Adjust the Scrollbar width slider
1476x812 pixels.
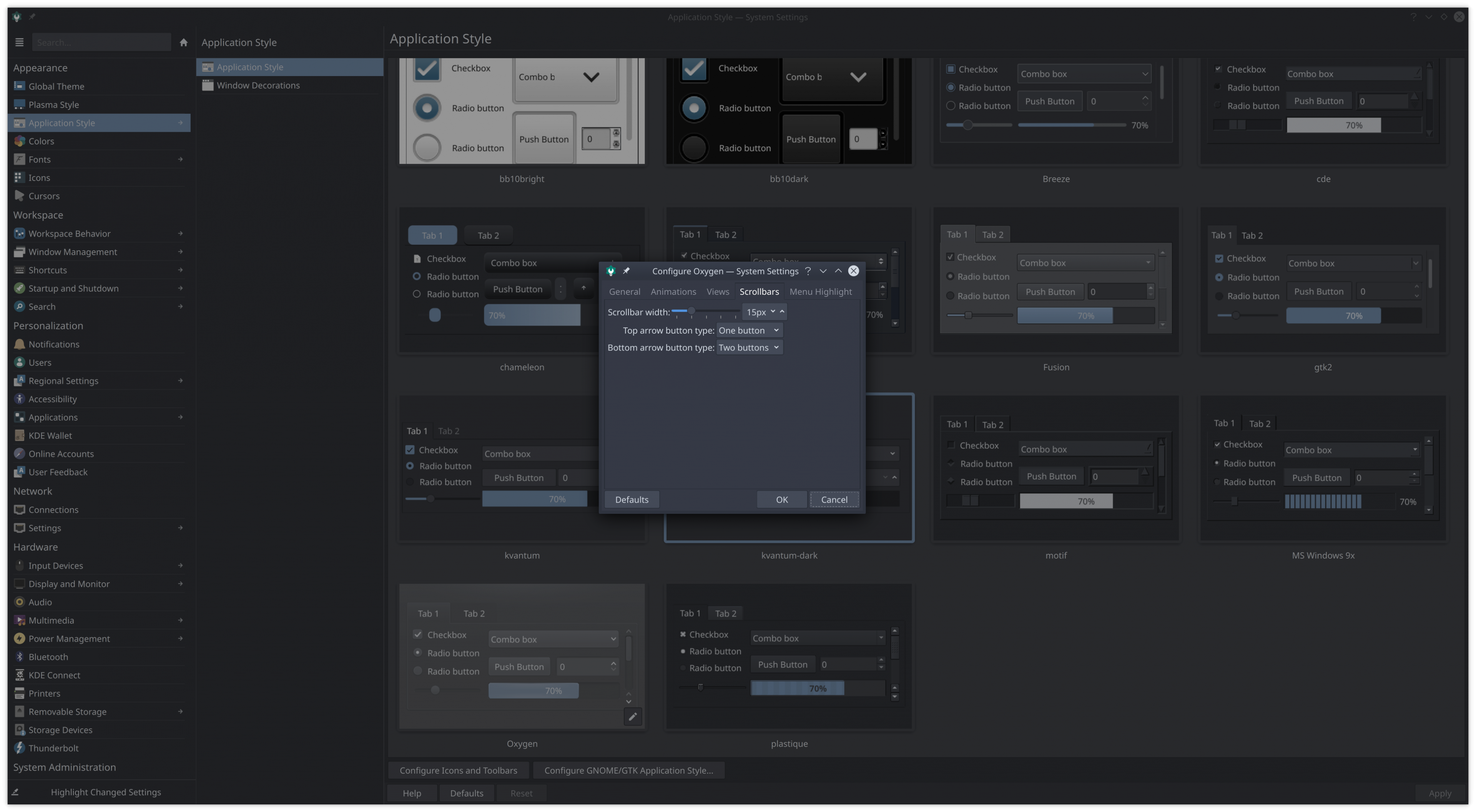coord(691,311)
